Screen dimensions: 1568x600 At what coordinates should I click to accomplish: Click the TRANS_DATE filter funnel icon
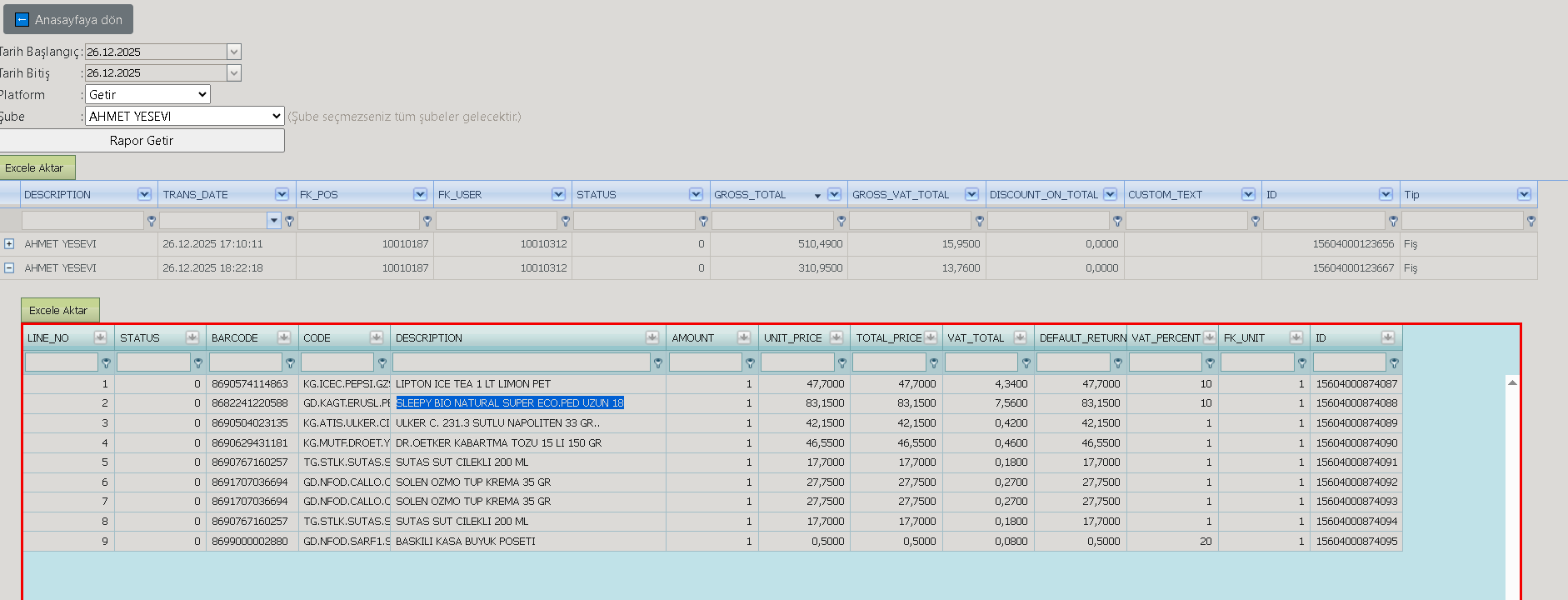click(x=290, y=221)
